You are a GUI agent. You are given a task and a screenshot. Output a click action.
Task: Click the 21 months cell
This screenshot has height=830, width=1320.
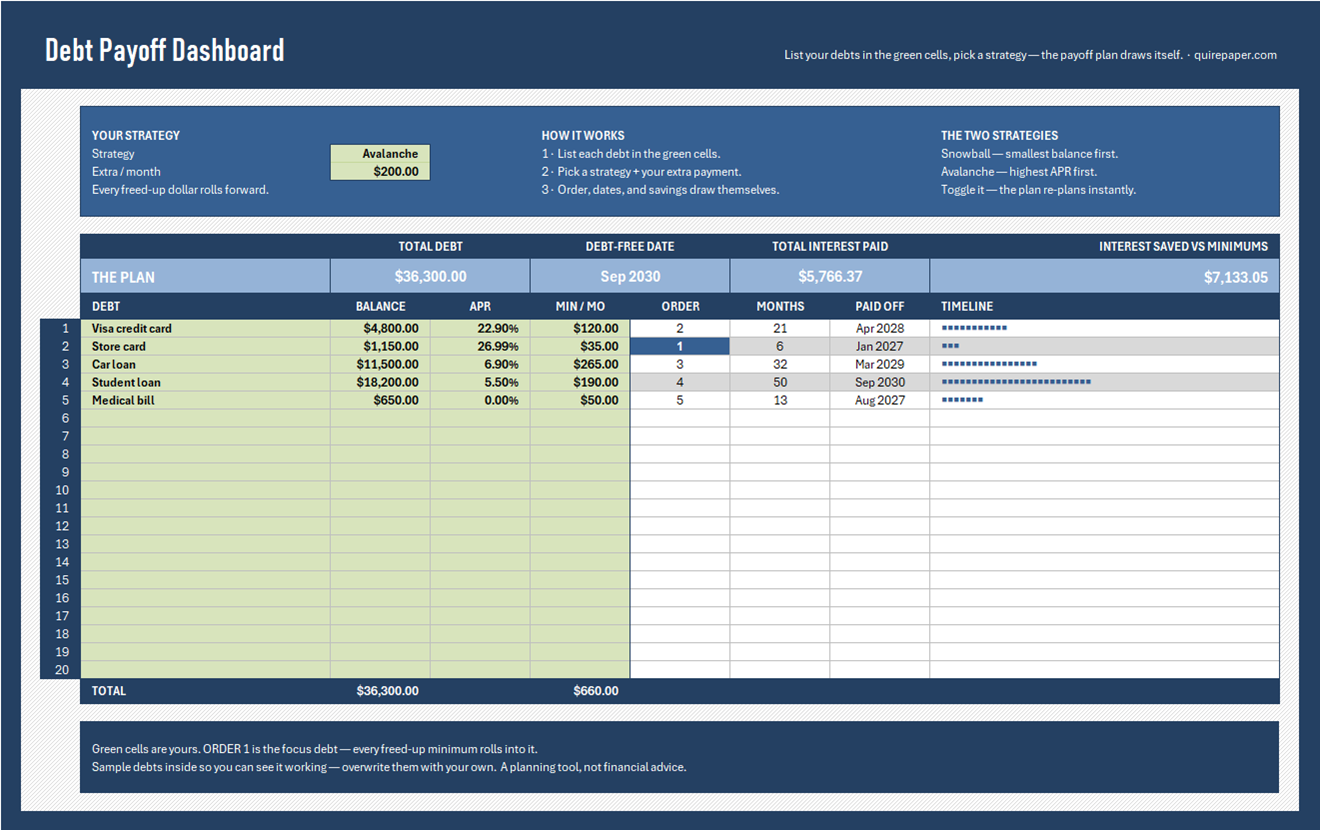click(780, 328)
